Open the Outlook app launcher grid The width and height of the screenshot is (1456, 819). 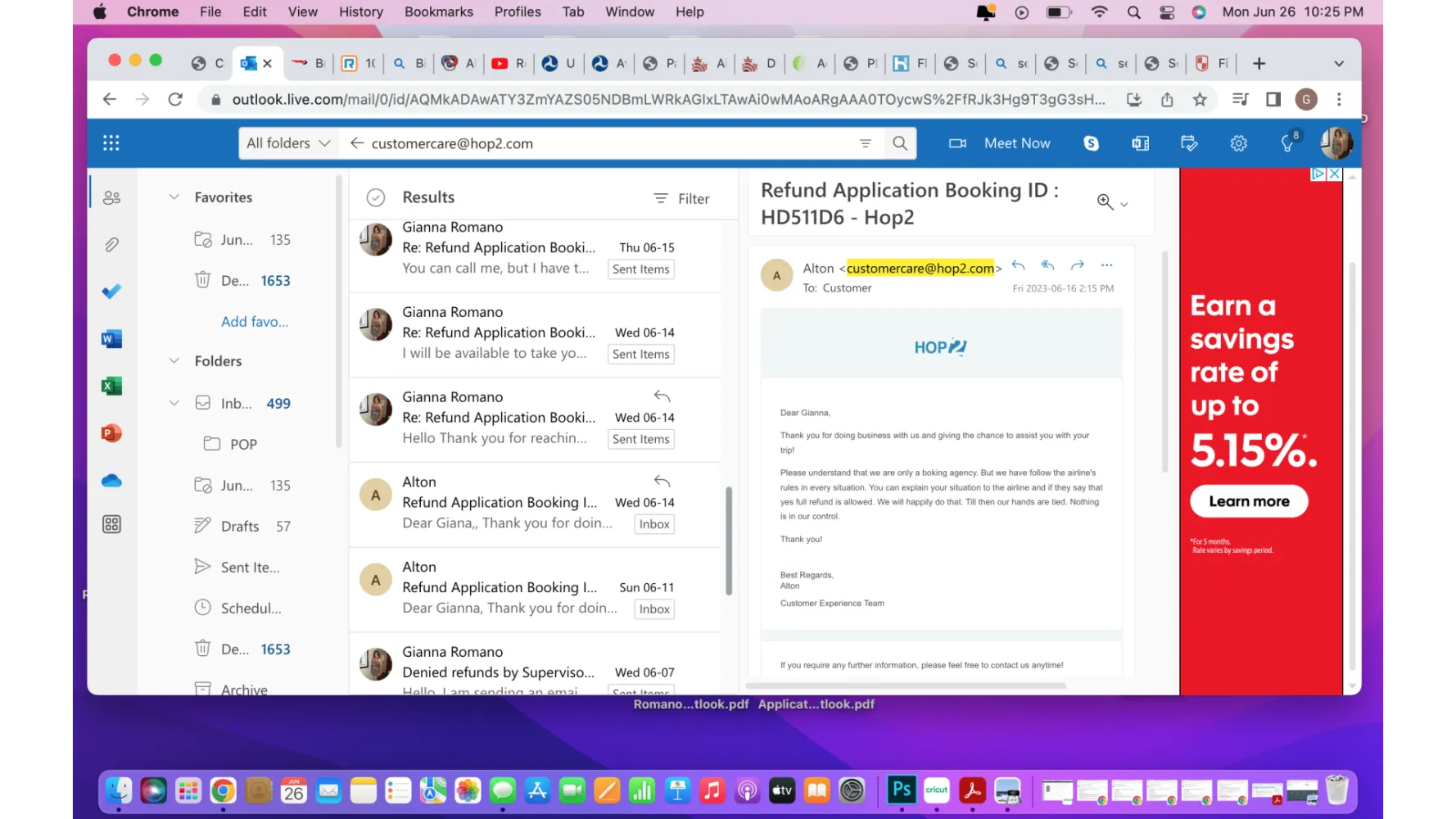pyautogui.click(x=111, y=143)
